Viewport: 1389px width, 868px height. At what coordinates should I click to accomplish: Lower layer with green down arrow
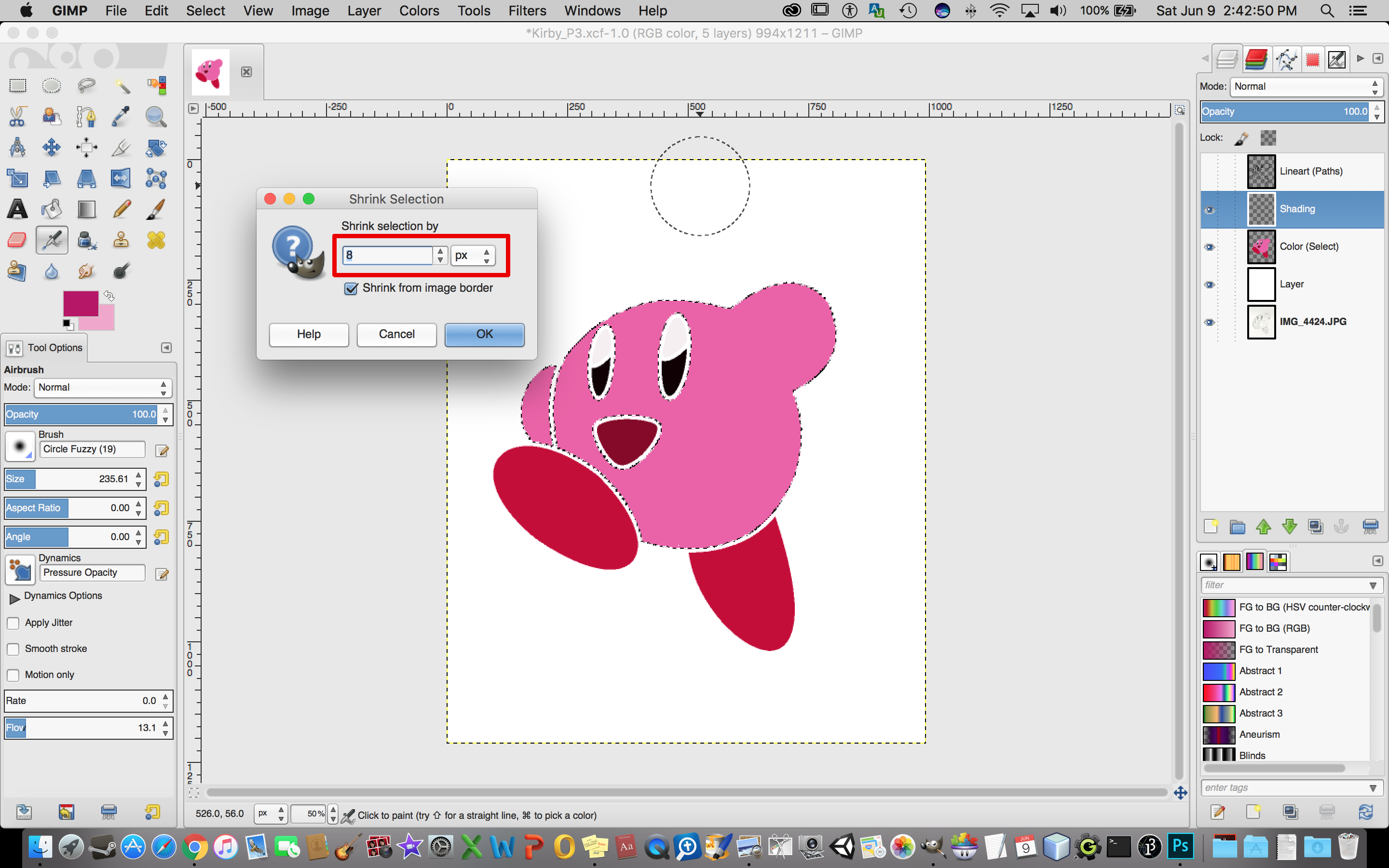tap(1290, 527)
